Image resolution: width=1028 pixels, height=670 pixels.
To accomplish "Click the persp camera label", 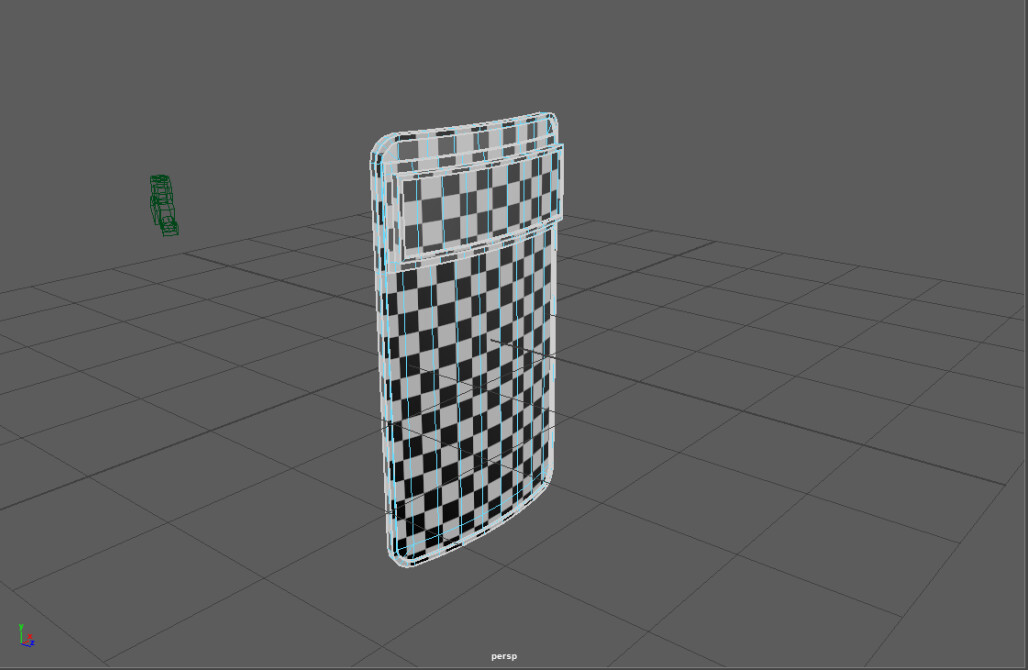I will (x=503, y=655).
